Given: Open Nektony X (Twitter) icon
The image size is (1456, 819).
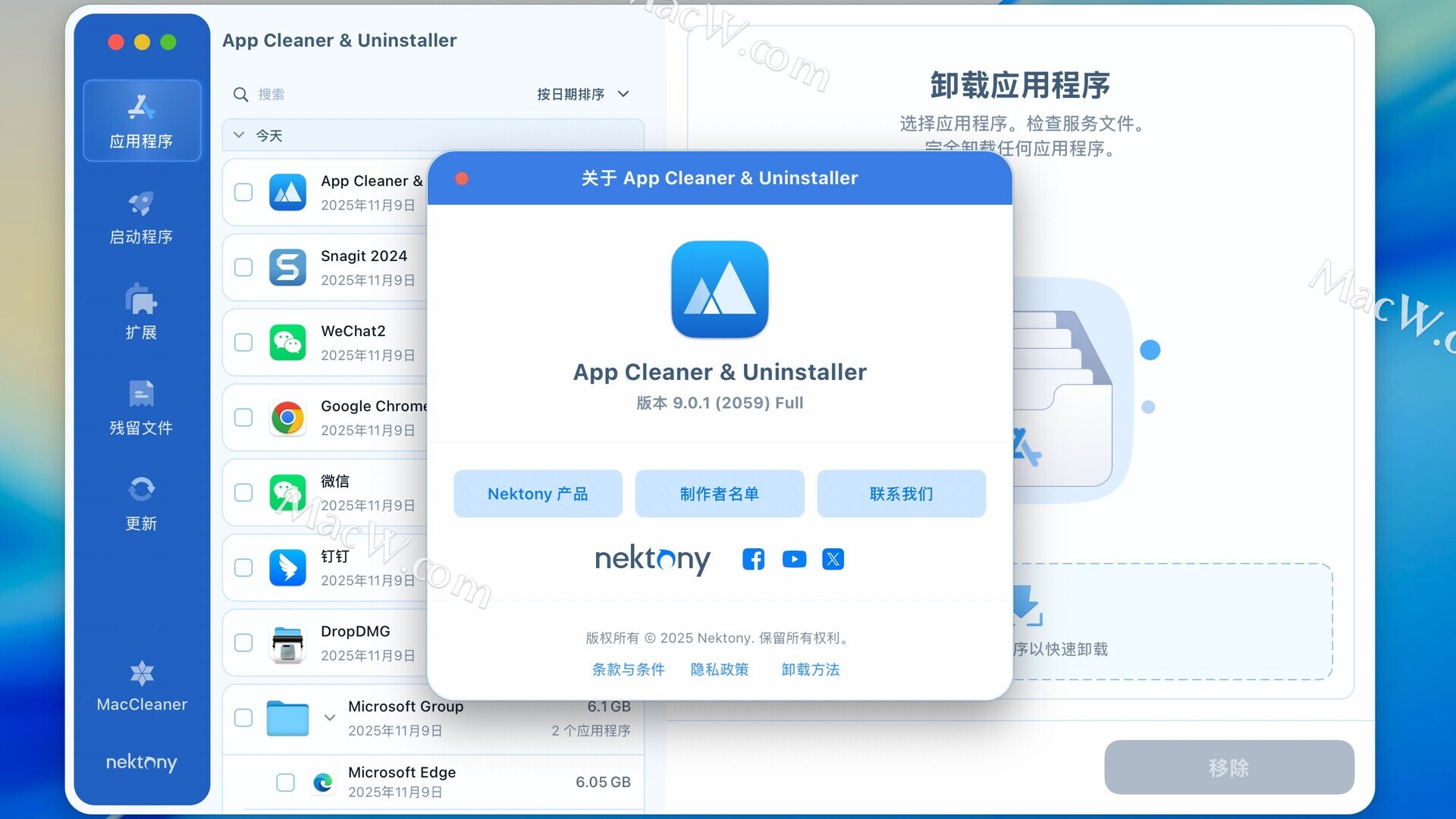Looking at the screenshot, I should pos(833,560).
